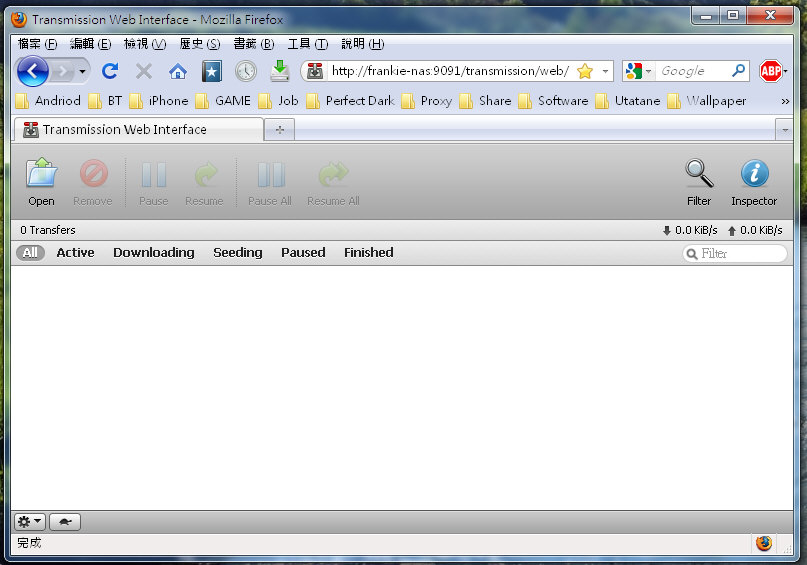Toggle turtle speed limit mode
Image resolution: width=807 pixels, height=565 pixels.
pos(65,522)
